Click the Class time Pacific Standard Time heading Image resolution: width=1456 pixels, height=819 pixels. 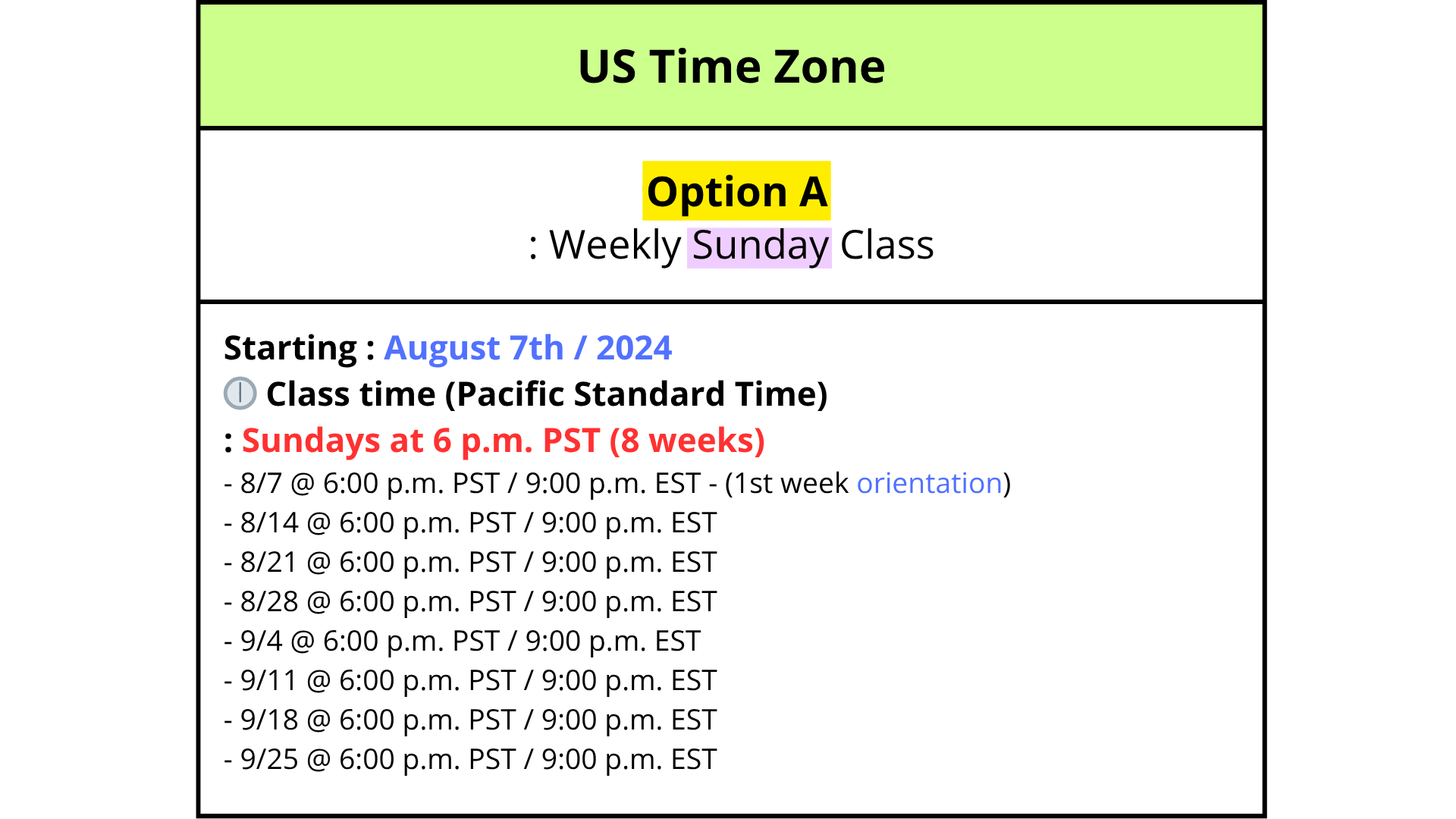coord(547,394)
